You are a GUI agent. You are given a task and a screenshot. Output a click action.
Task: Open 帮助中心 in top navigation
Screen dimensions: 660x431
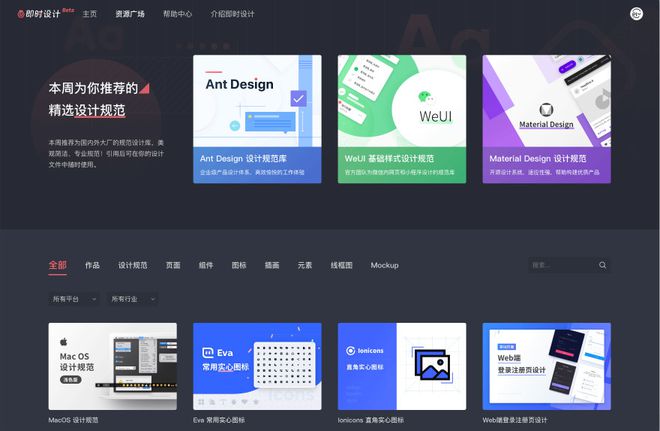[177, 14]
